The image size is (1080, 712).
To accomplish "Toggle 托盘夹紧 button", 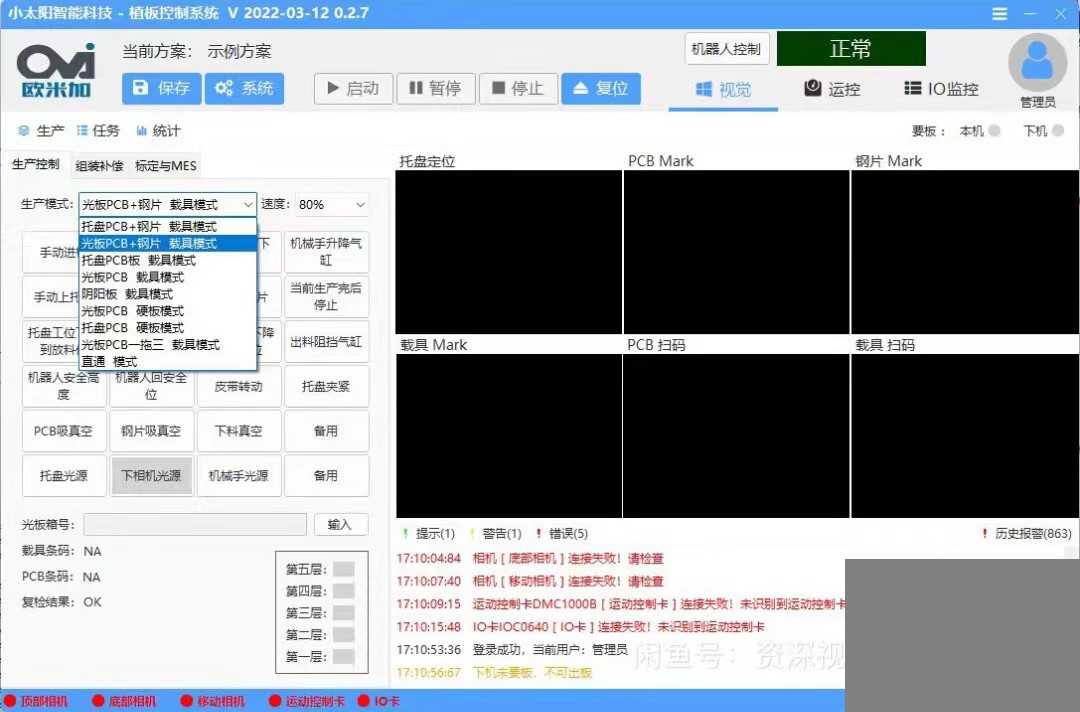I will (x=326, y=386).
